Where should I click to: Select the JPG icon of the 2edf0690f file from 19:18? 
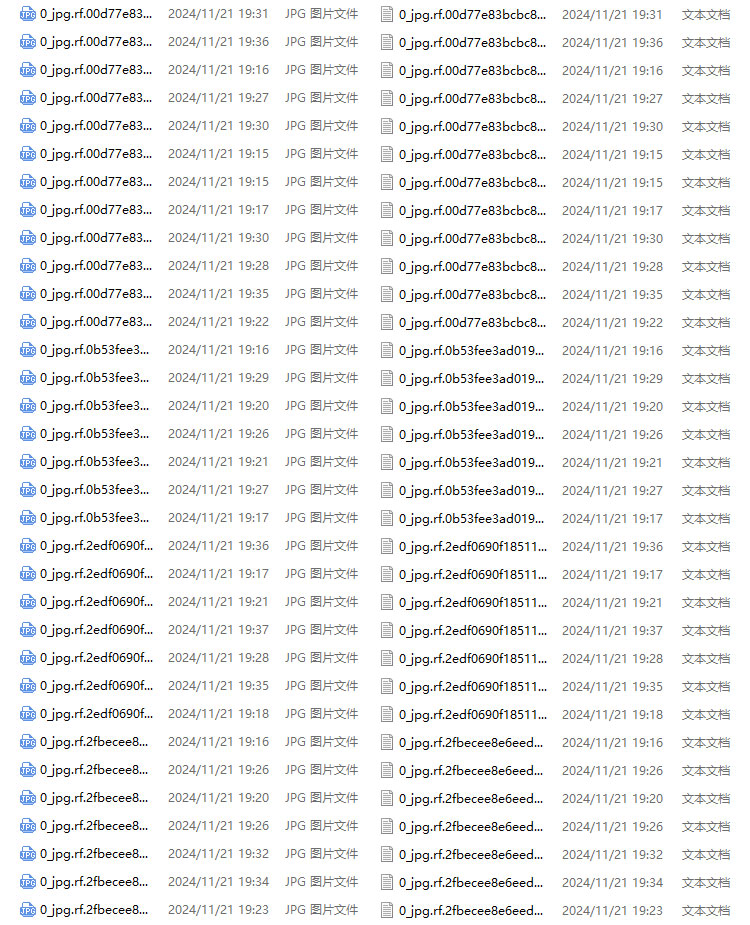[28, 714]
